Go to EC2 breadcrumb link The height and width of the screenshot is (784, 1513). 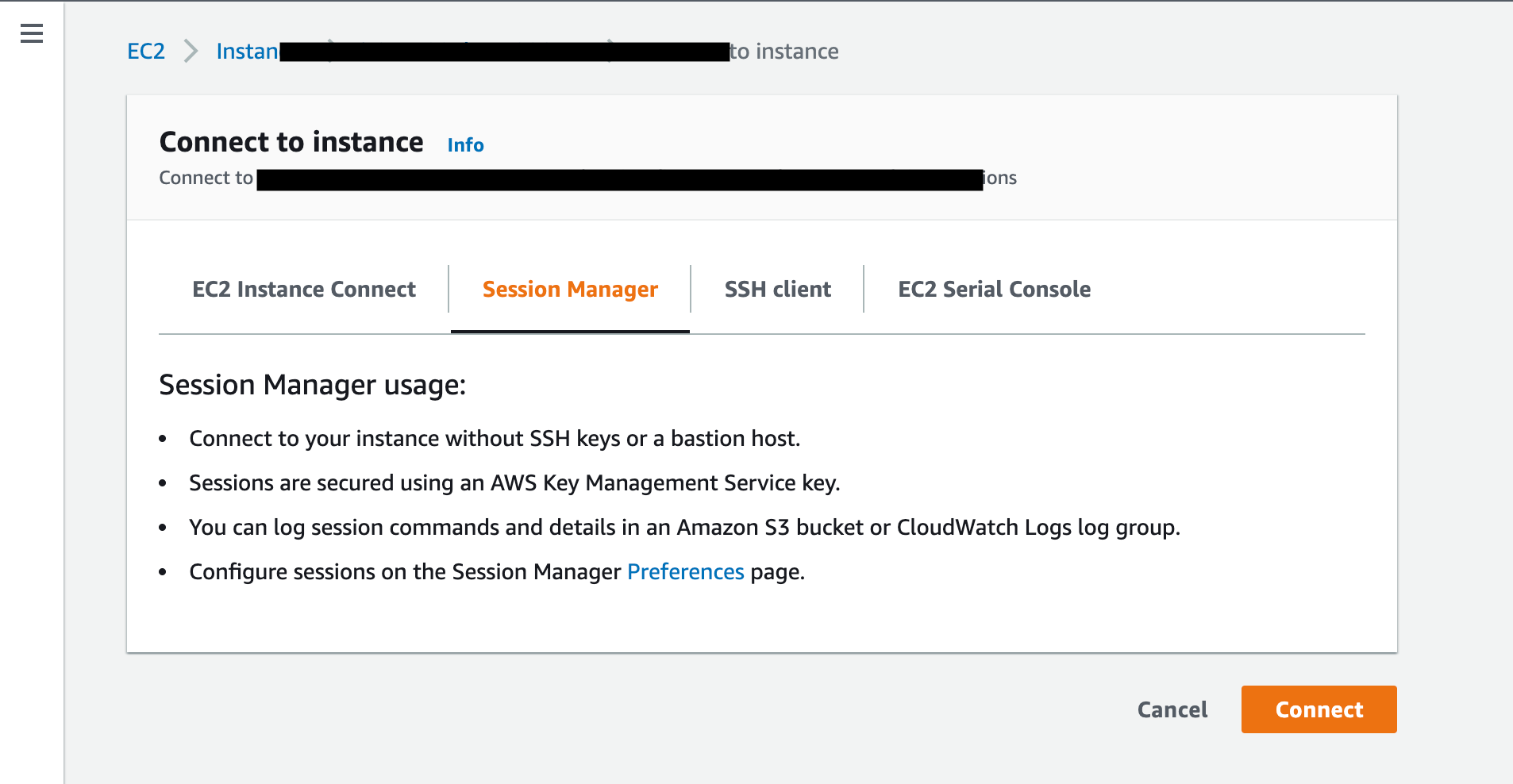coord(146,52)
